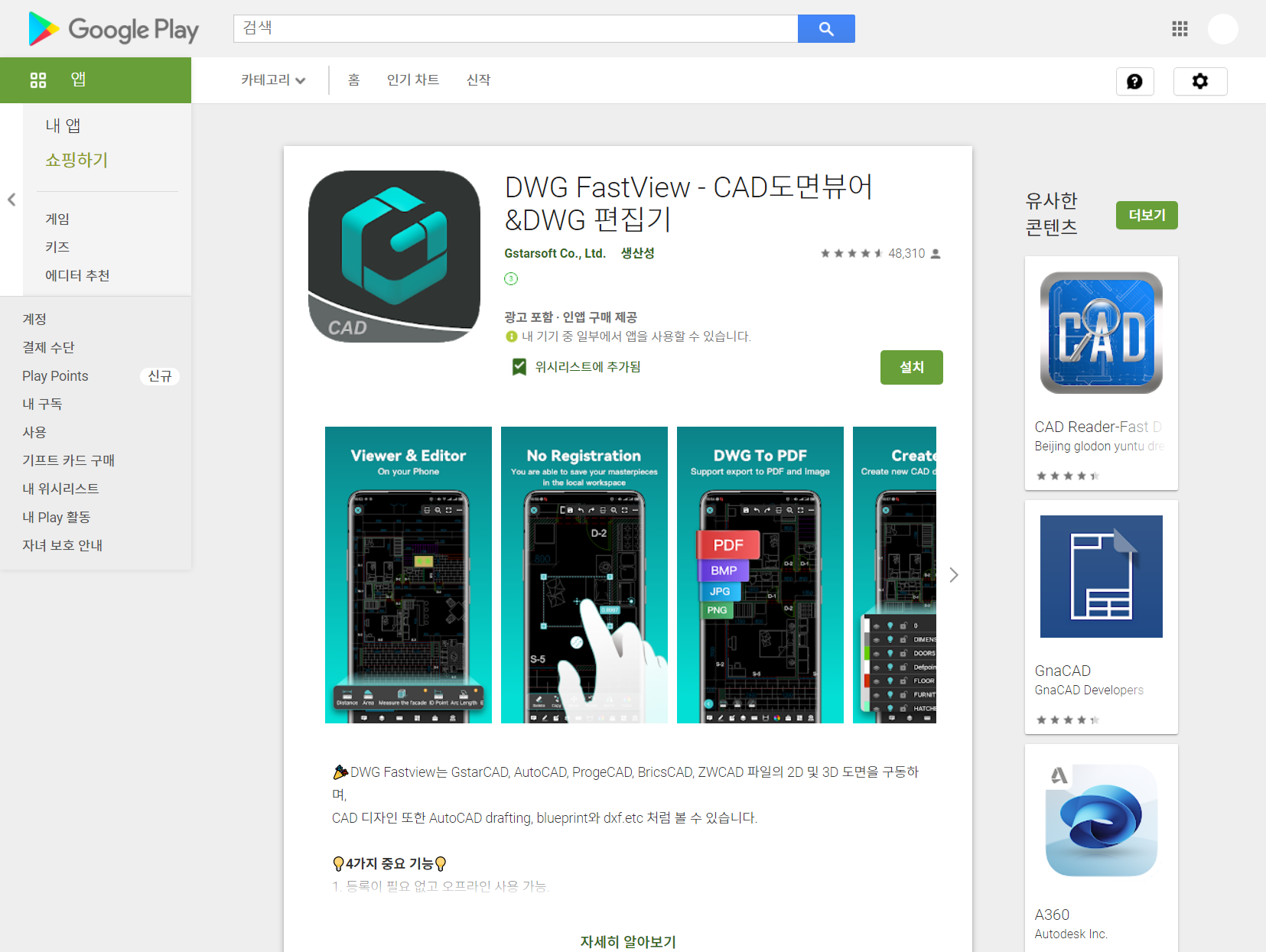Click Beijing glodon developer text
Image resolution: width=1266 pixels, height=952 pixels.
[x=1099, y=446]
